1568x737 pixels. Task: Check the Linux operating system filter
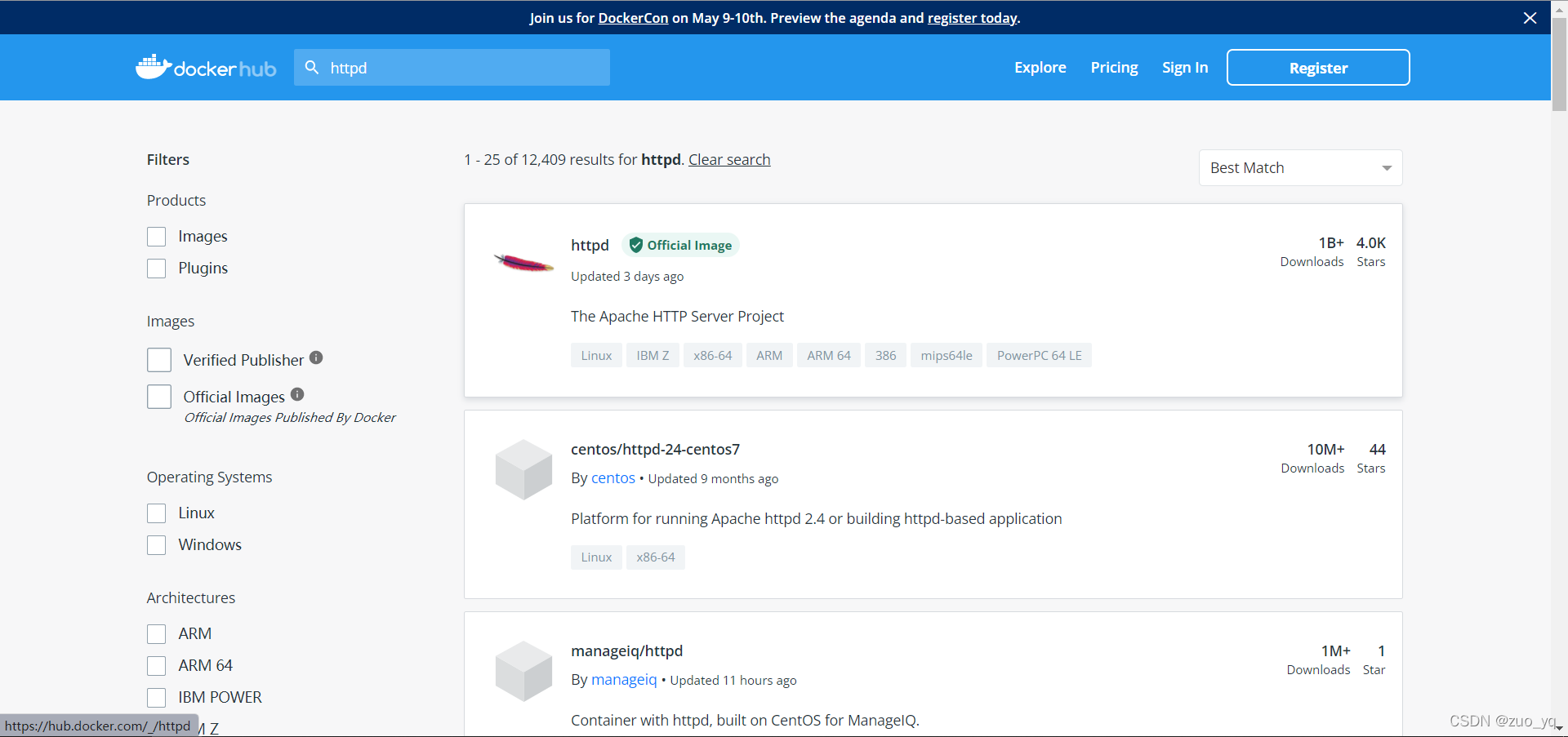[156, 513]
